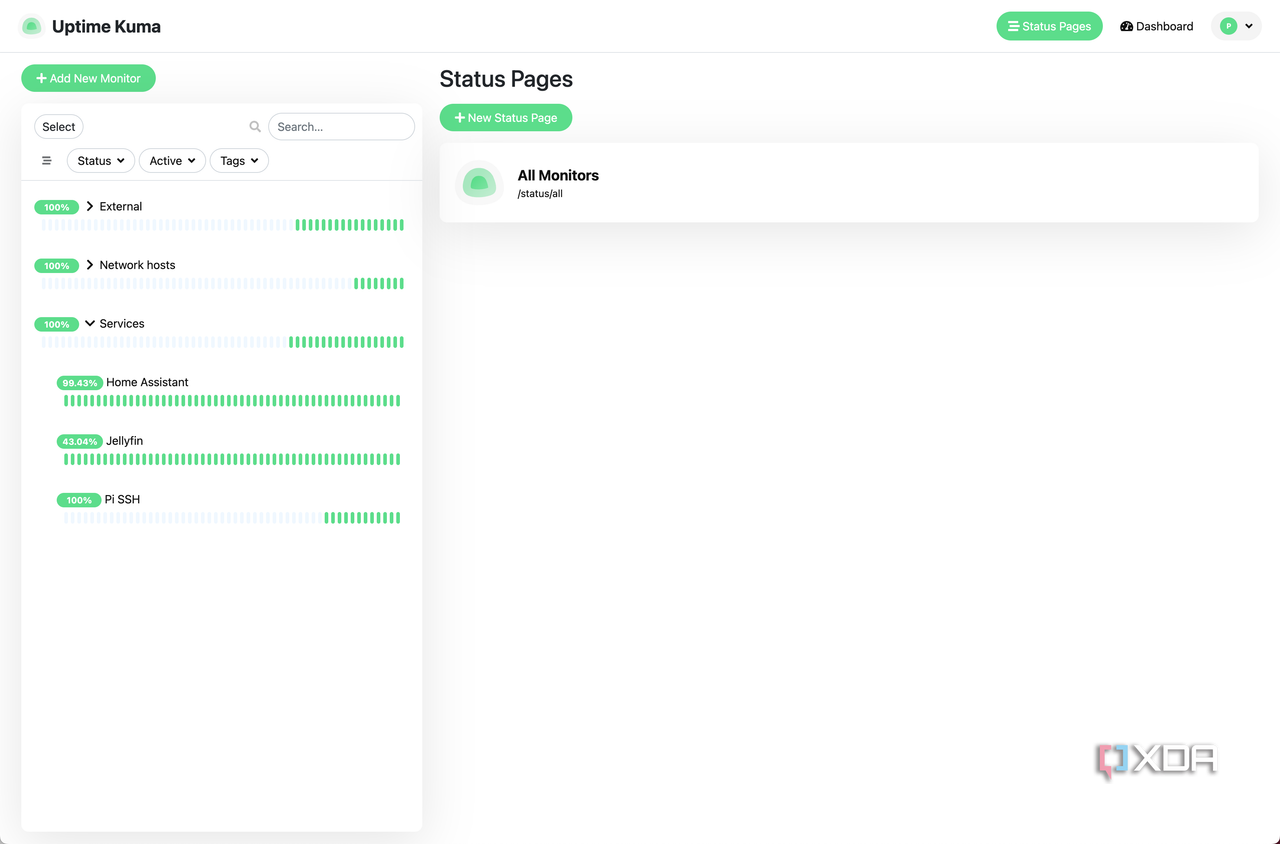Click the 100% badge beside External
This screenshot has height=844, width=1280.
pyautogui.click(x=56, y=207)
